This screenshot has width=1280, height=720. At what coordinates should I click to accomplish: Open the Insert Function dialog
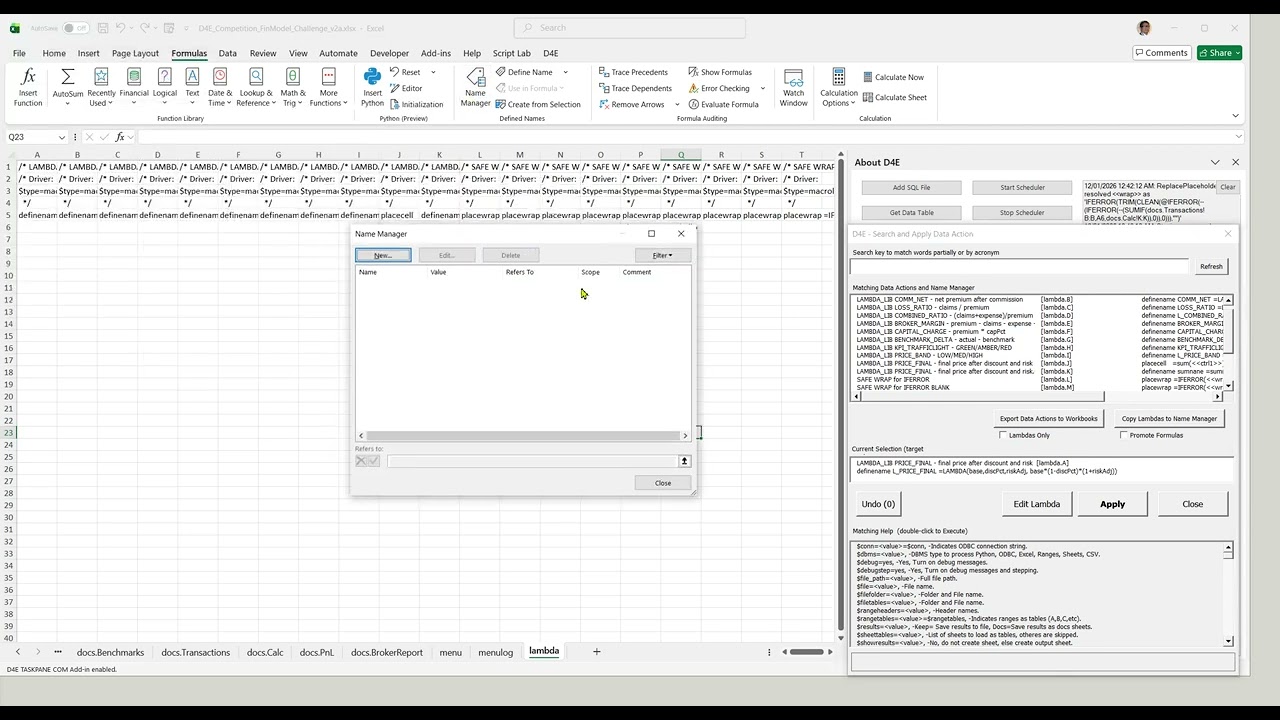pos(28,87)
